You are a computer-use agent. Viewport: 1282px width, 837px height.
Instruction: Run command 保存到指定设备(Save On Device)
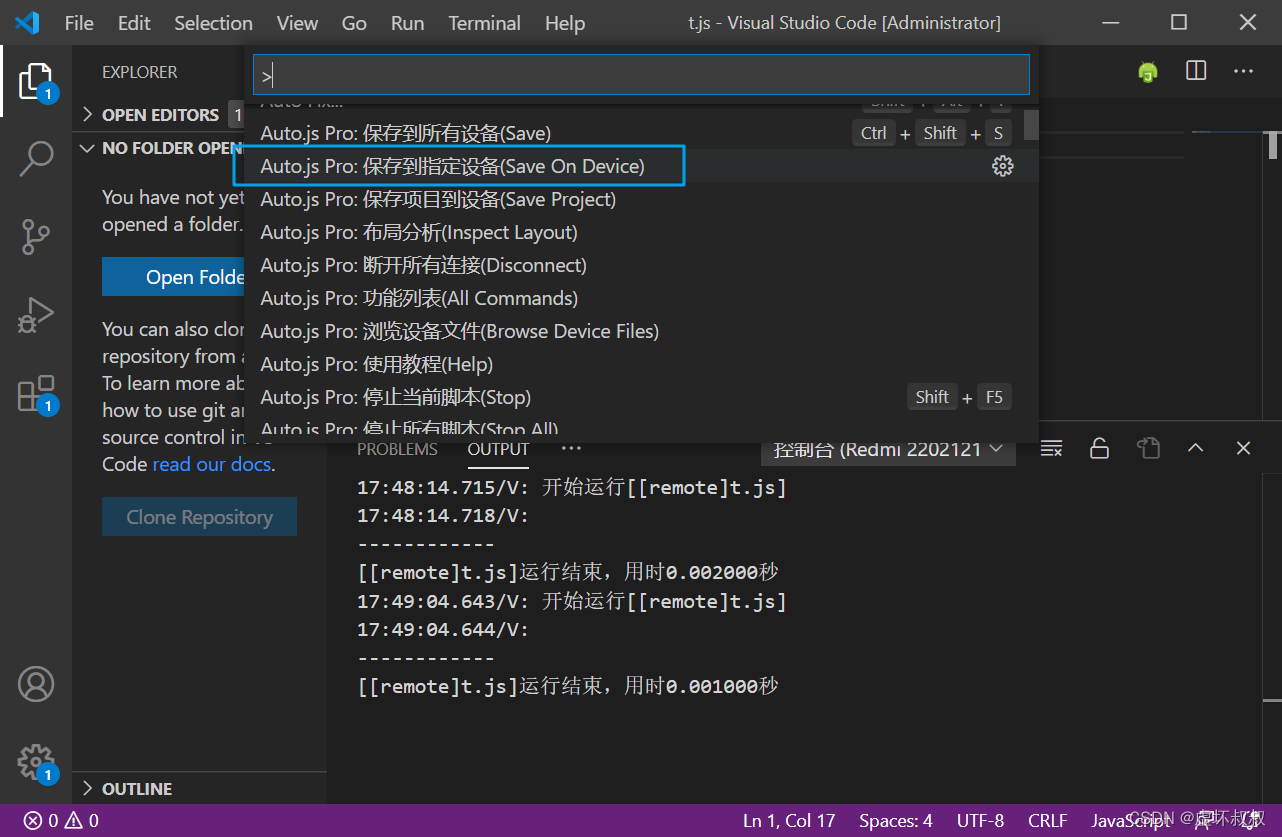(x=641, y=166)
